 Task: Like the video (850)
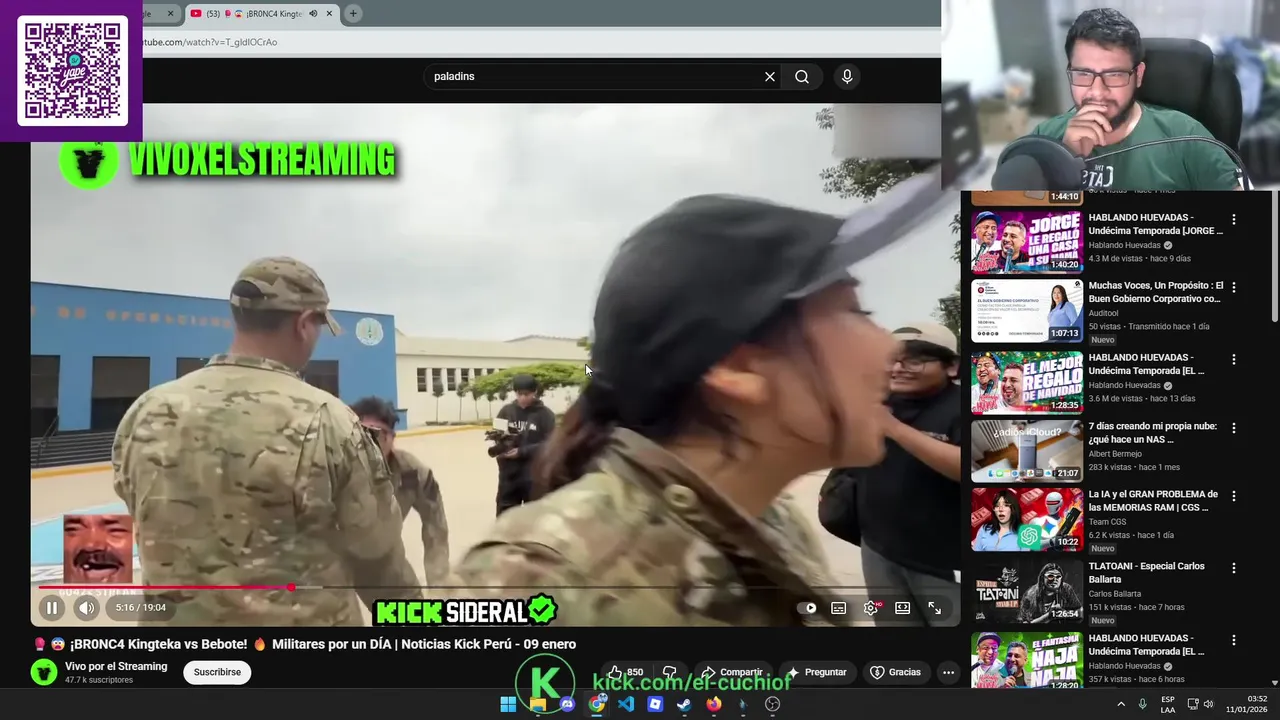627,672
